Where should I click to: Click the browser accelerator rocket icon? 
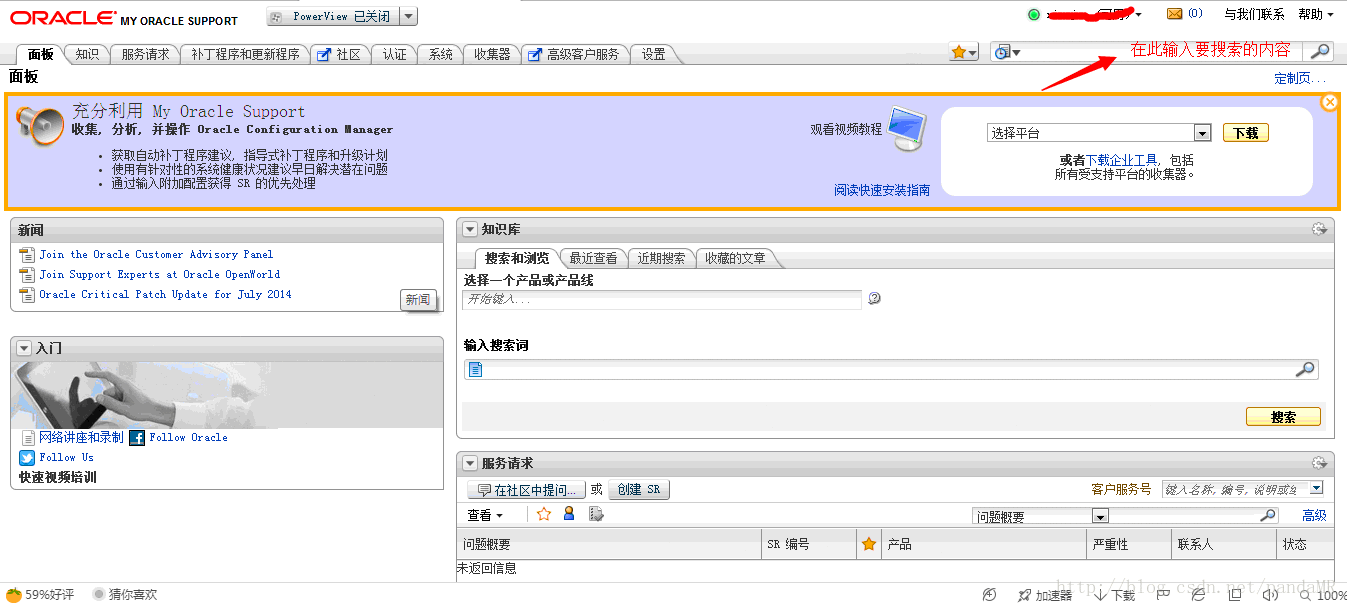point(1024,595)
